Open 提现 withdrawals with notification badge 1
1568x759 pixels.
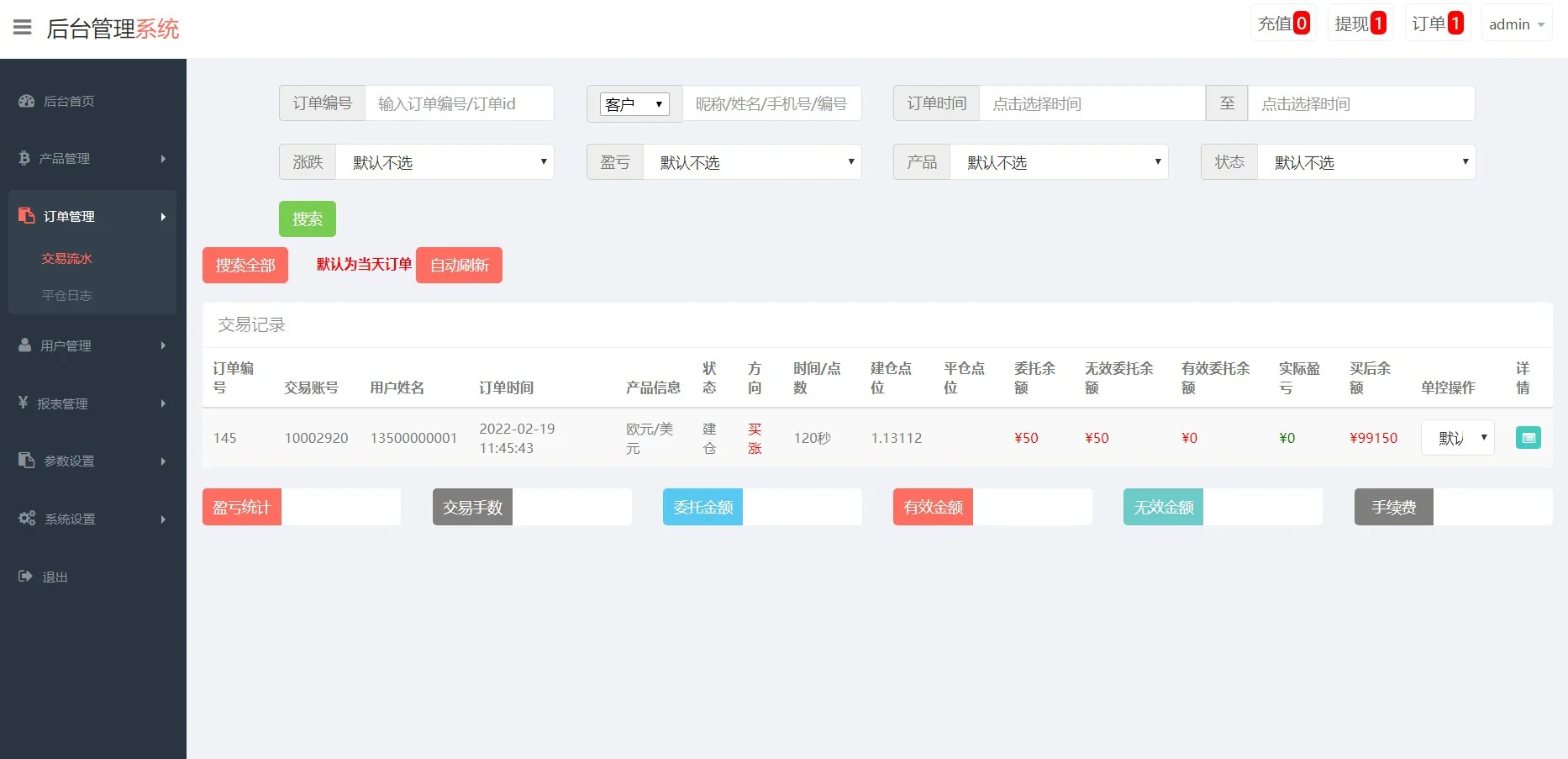pyautogui.click(x=1359, y=23)
